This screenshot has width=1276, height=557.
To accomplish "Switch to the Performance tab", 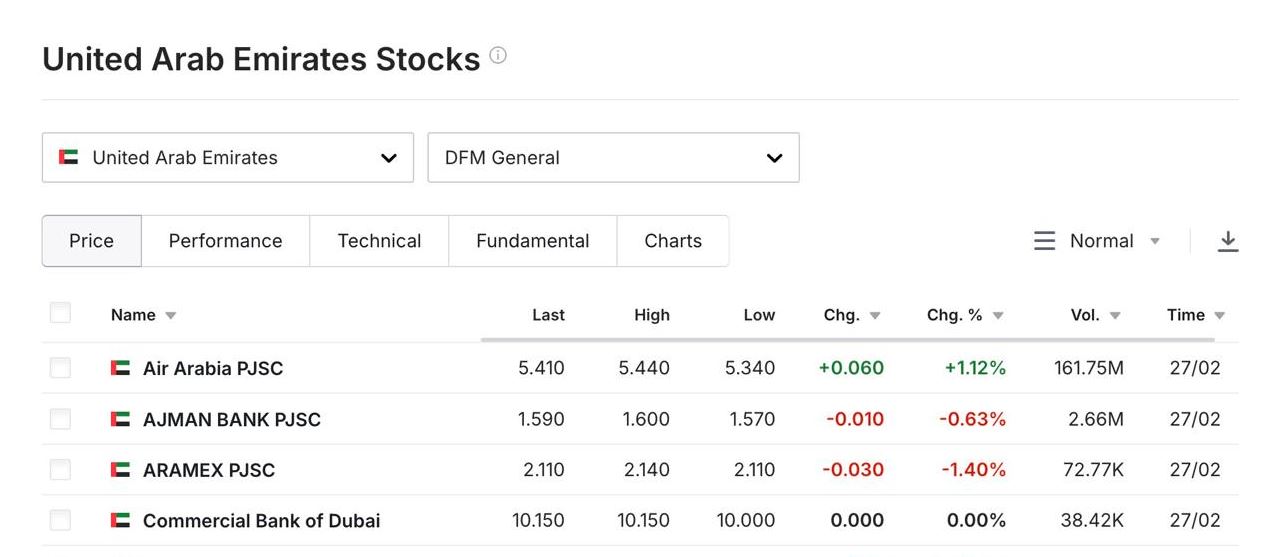I will [x=225, y=241].
